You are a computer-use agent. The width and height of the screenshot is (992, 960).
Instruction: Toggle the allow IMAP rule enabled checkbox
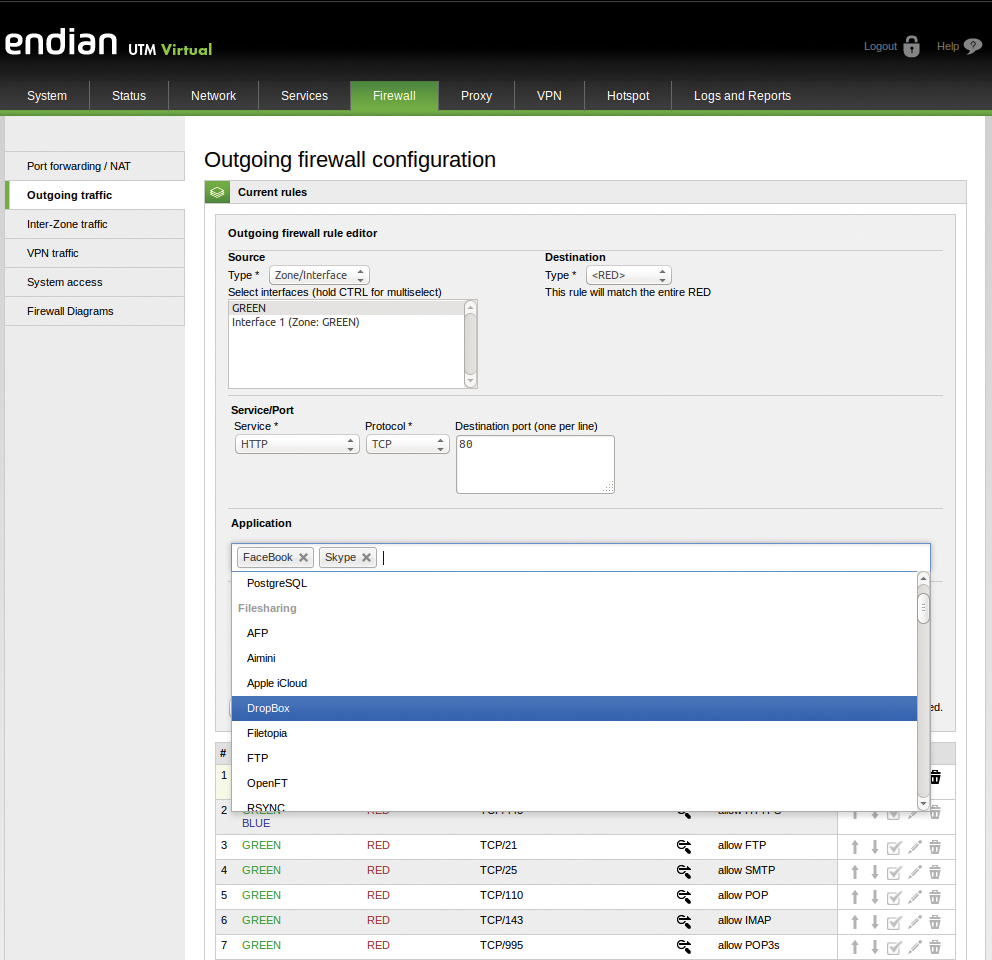(894, 923)
